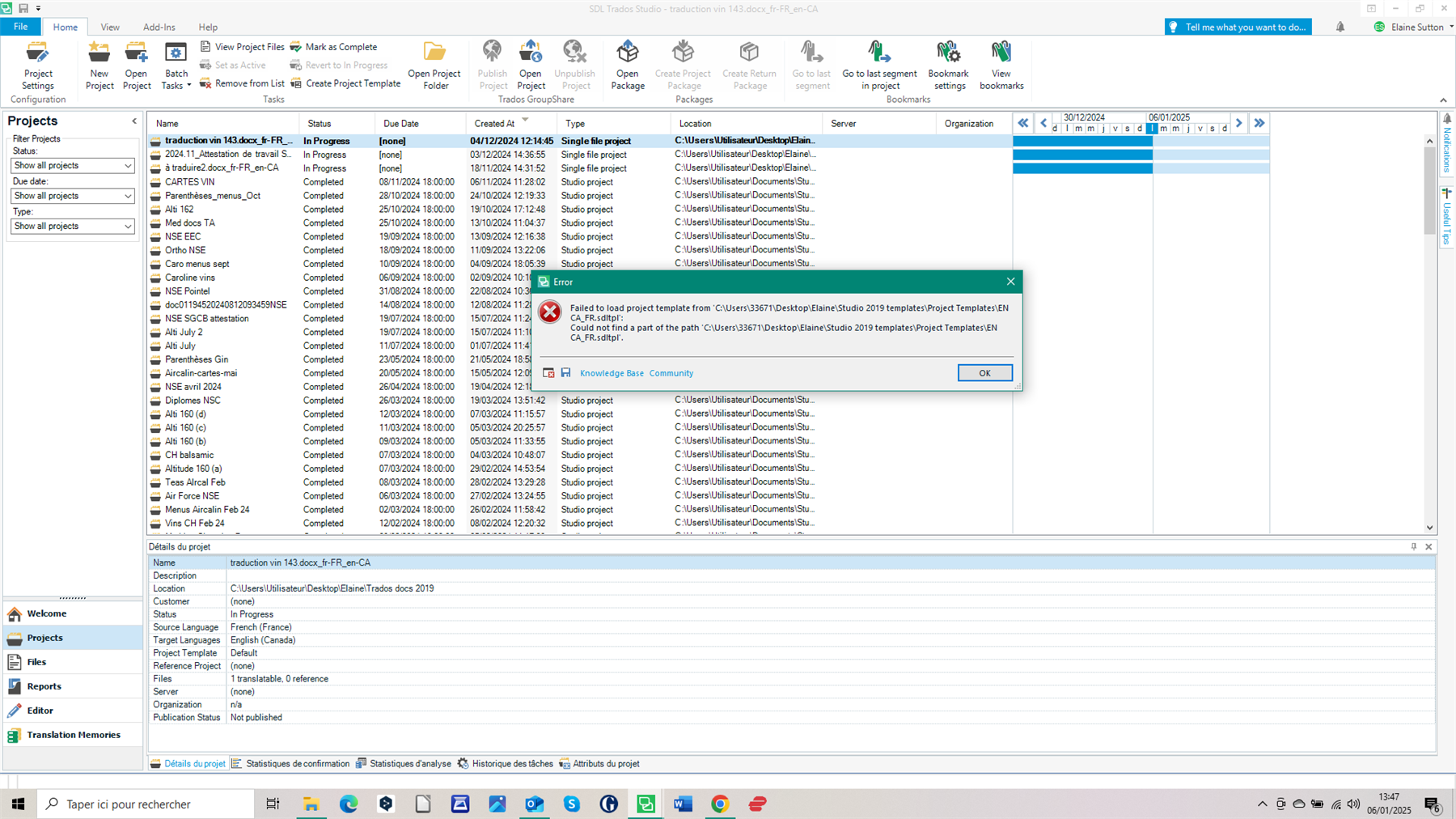1456x819 pixels.
Task: Collapse the Projects navigation pane
Action: (x=134, y=121)
